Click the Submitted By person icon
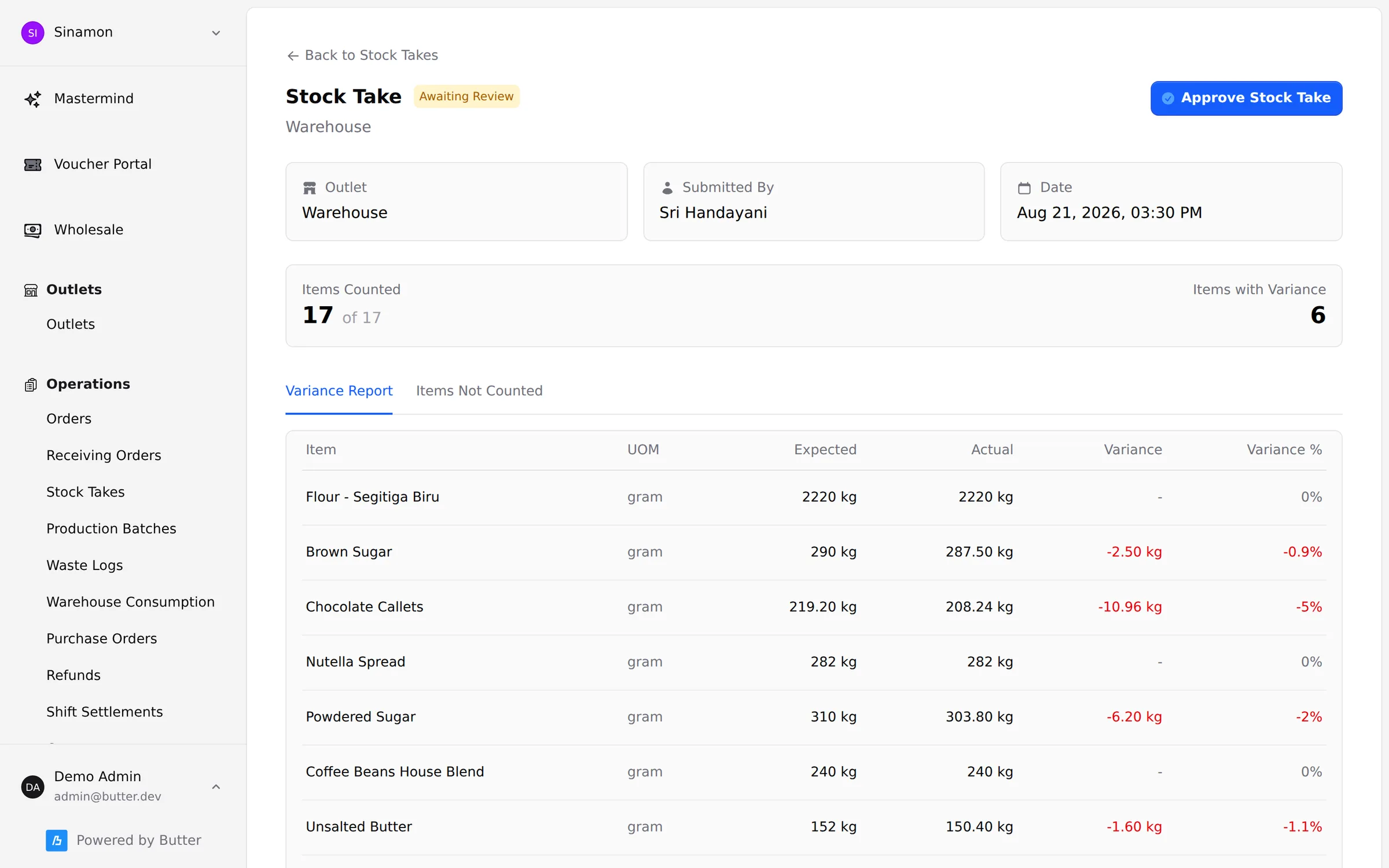 [667, 188]
